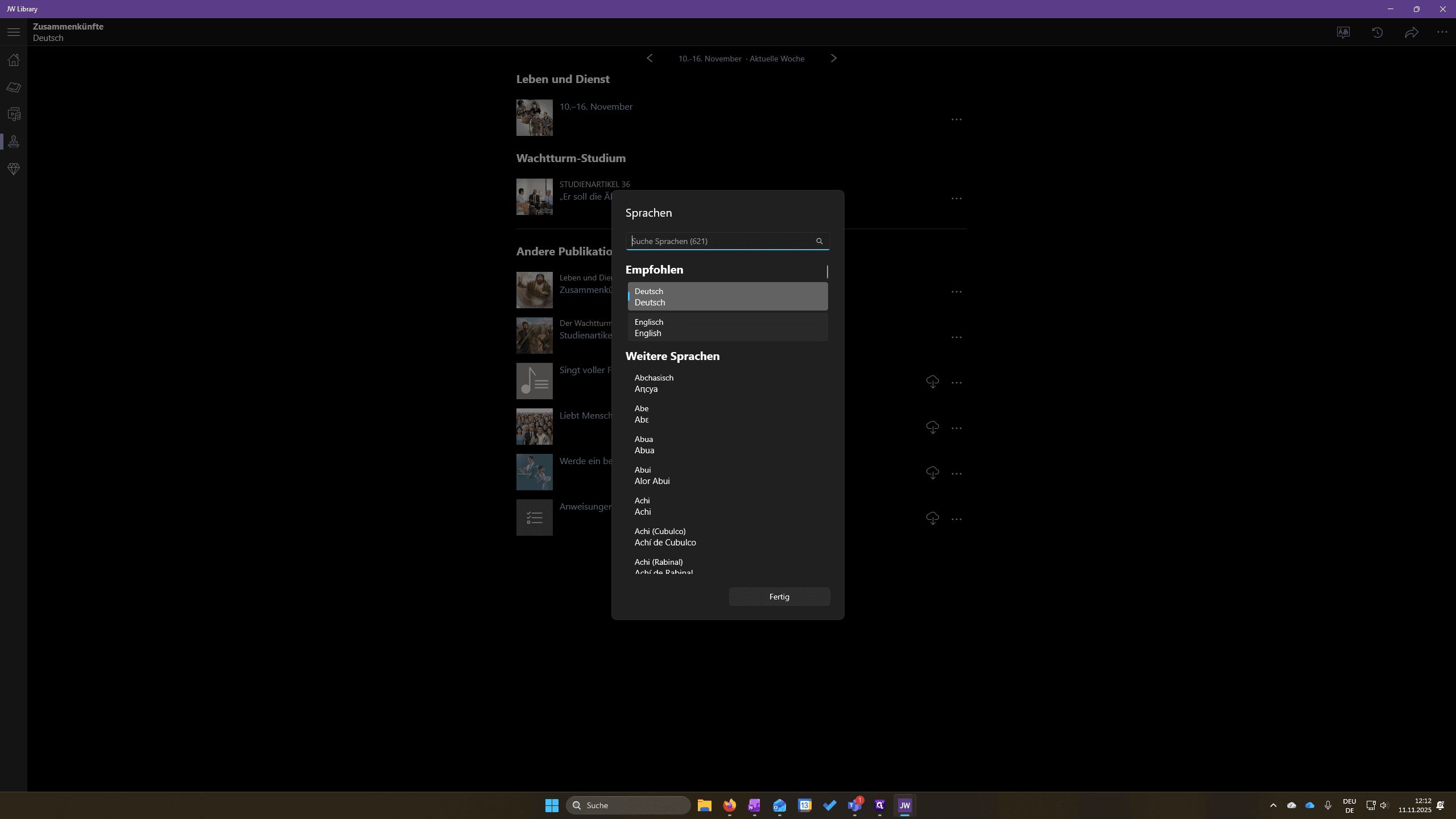Go to next week arrow
The image size is (1456, 819).
pyautogui.click(x=834, y=58)
